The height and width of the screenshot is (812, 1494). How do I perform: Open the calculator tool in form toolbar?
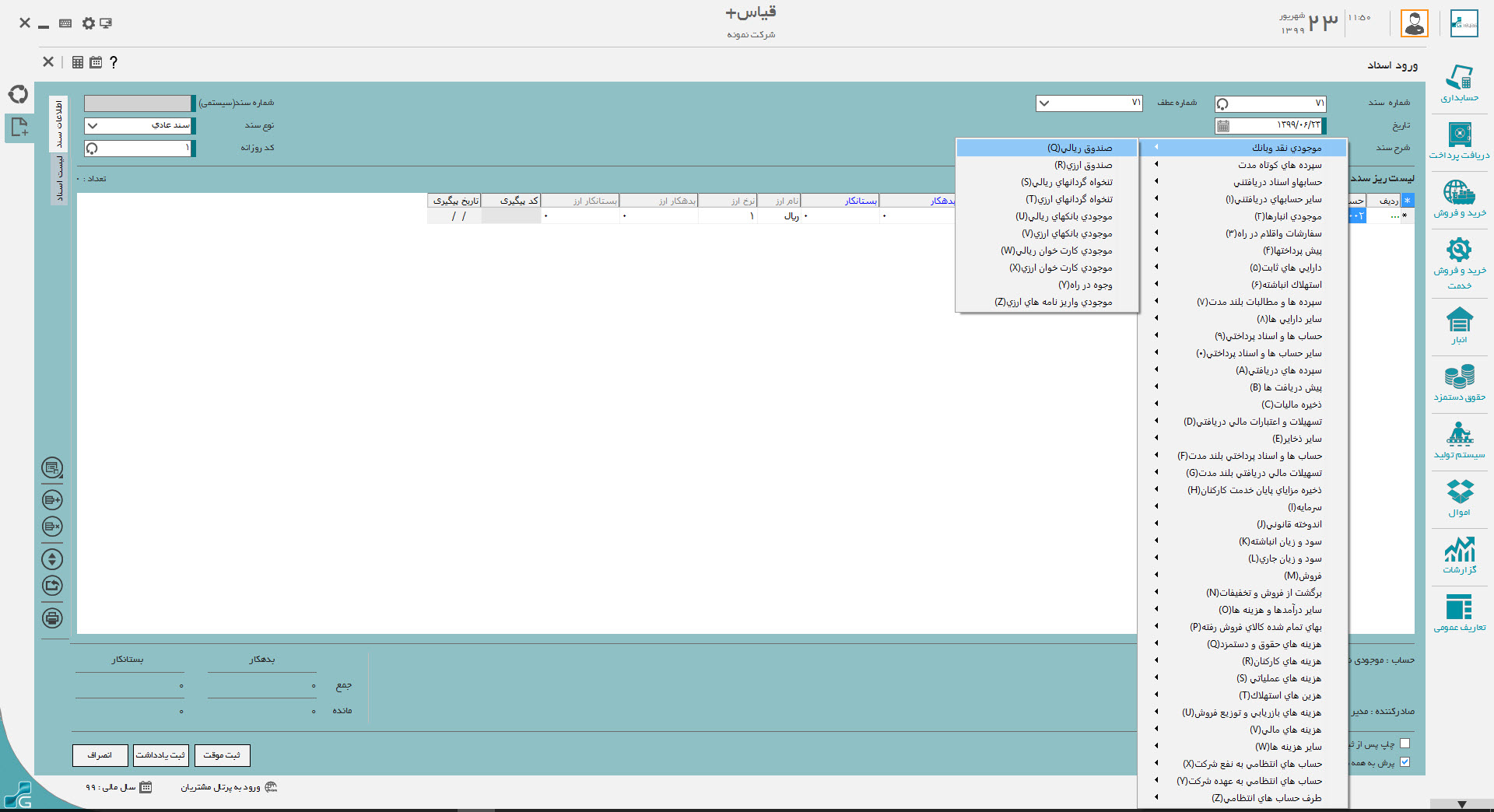pyautogui.click(x=78, y=62)
